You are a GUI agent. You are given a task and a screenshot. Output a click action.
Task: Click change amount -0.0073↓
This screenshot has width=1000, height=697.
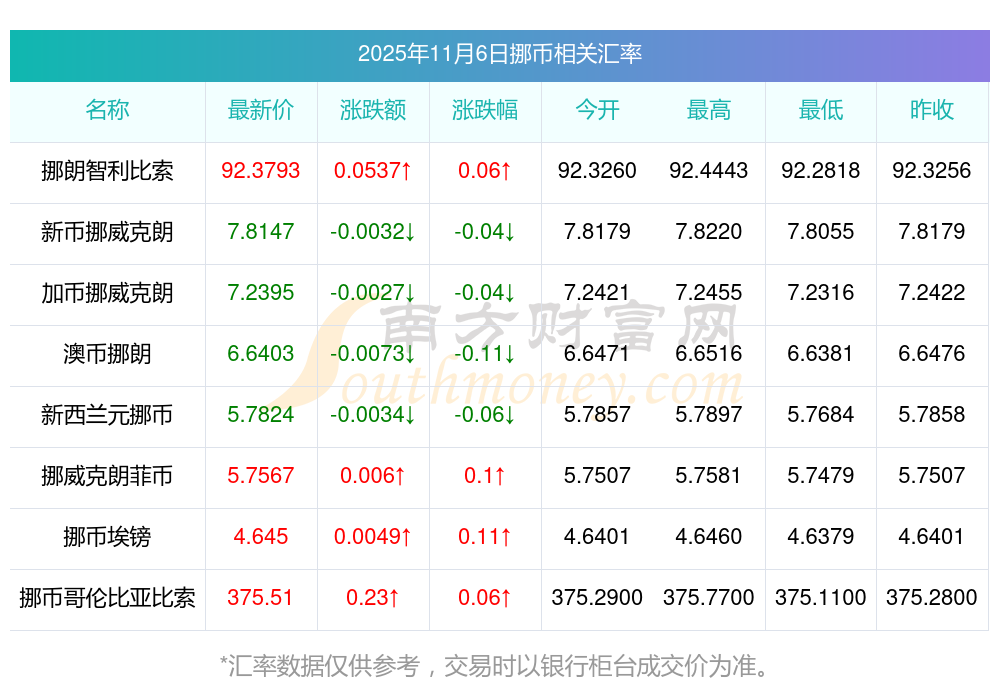(x=372, y=353)
